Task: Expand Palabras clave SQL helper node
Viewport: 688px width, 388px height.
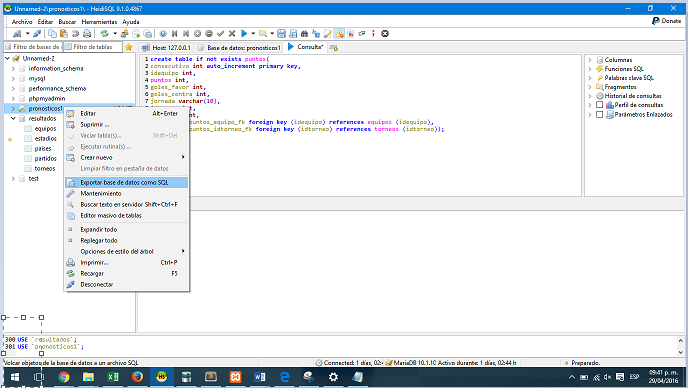Action: (590, 78)
